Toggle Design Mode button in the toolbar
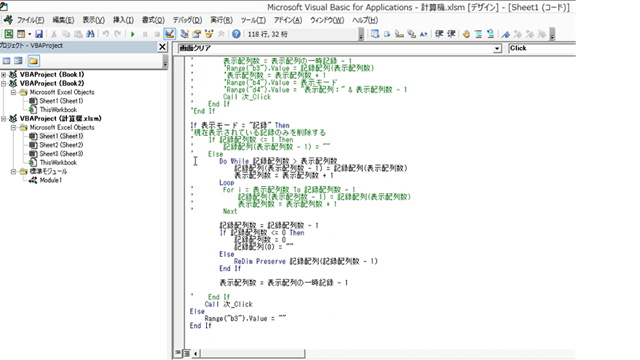This screenshot has height=360, width=640. tap(169, 34)
